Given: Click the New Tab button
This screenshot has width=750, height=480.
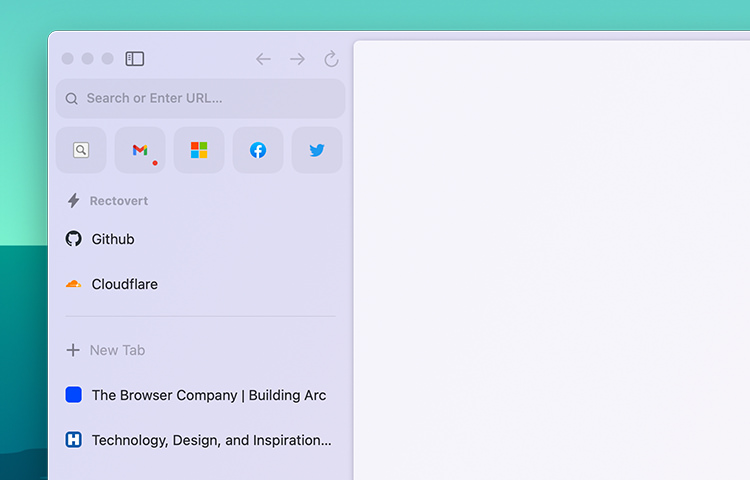Looking at the screenshot, I should coord(200,350).
